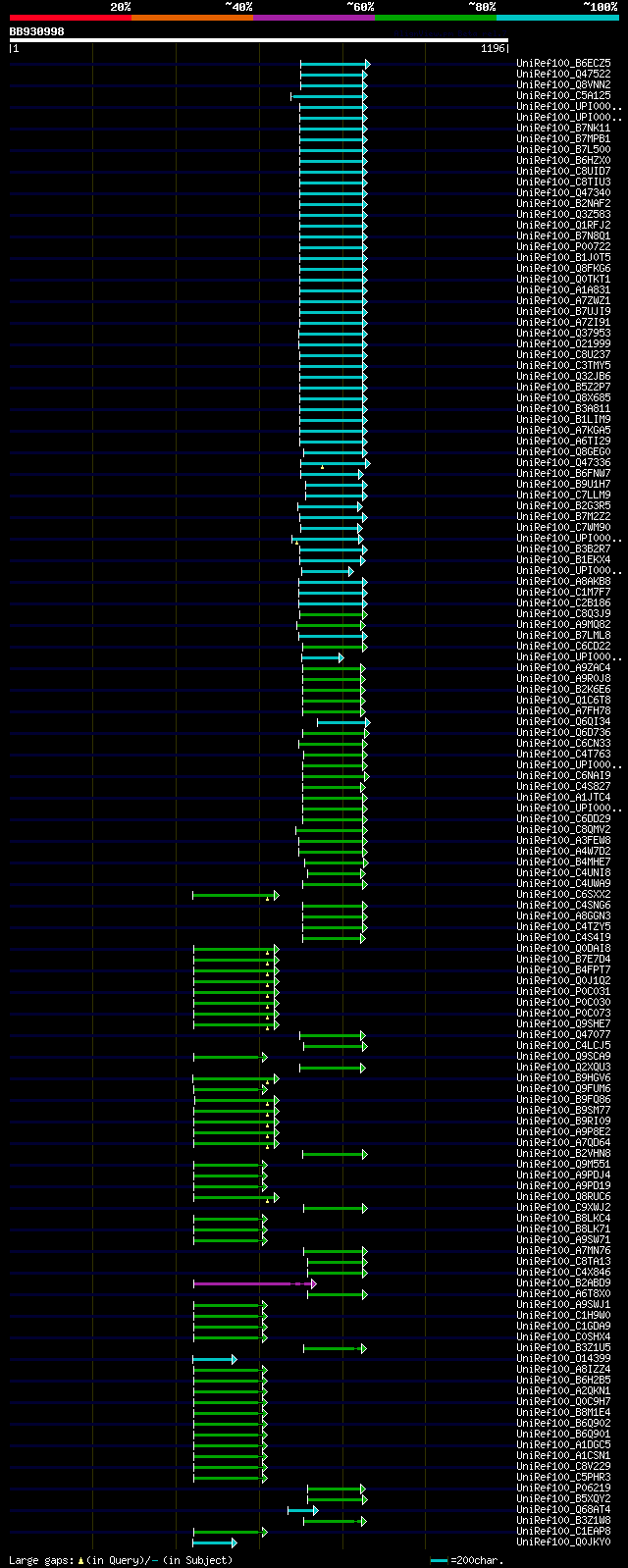Select the UniRef100_Q0JKY0 label
The image size is (628, 1568).
click(x=563, y=1542)
